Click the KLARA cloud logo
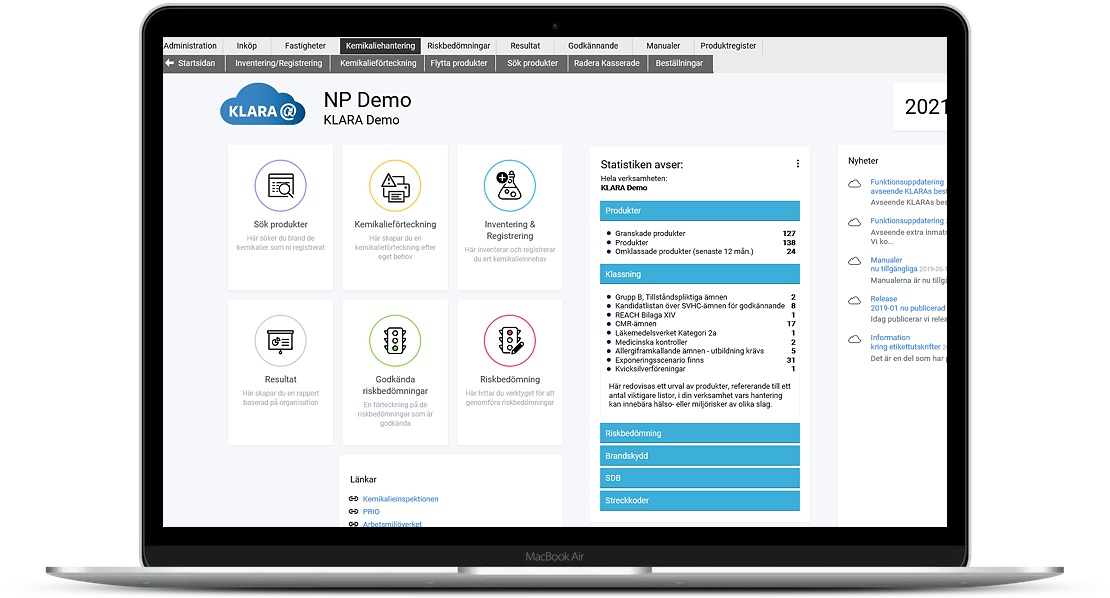The height and width of the screenshot is (598, 1110). (263, 105)
